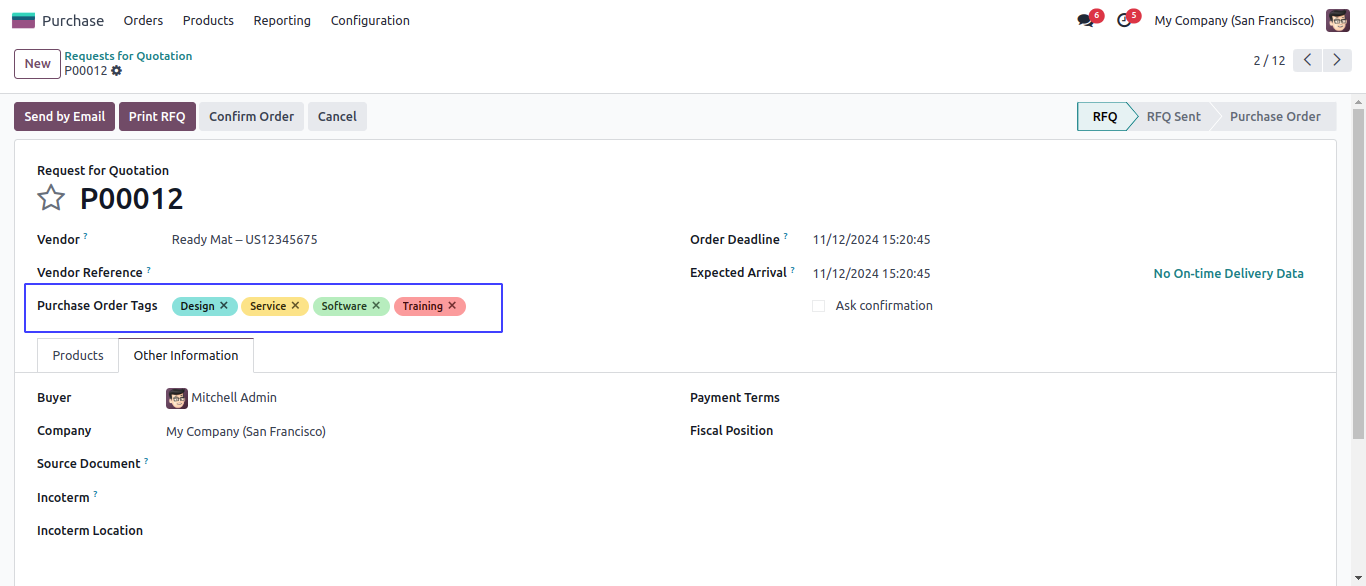This screenshot has width=1366, height=586.
Task: Click the Mitchell Admin user avatar
Action: coord(1337,20)
